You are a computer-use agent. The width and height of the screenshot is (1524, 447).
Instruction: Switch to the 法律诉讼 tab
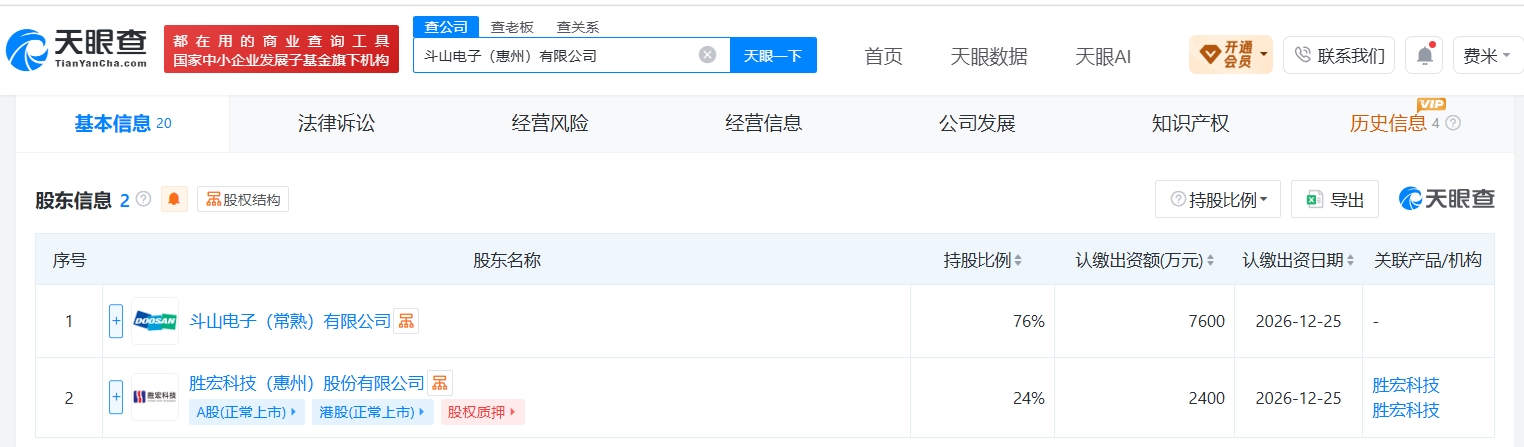[x=336, y=124]
